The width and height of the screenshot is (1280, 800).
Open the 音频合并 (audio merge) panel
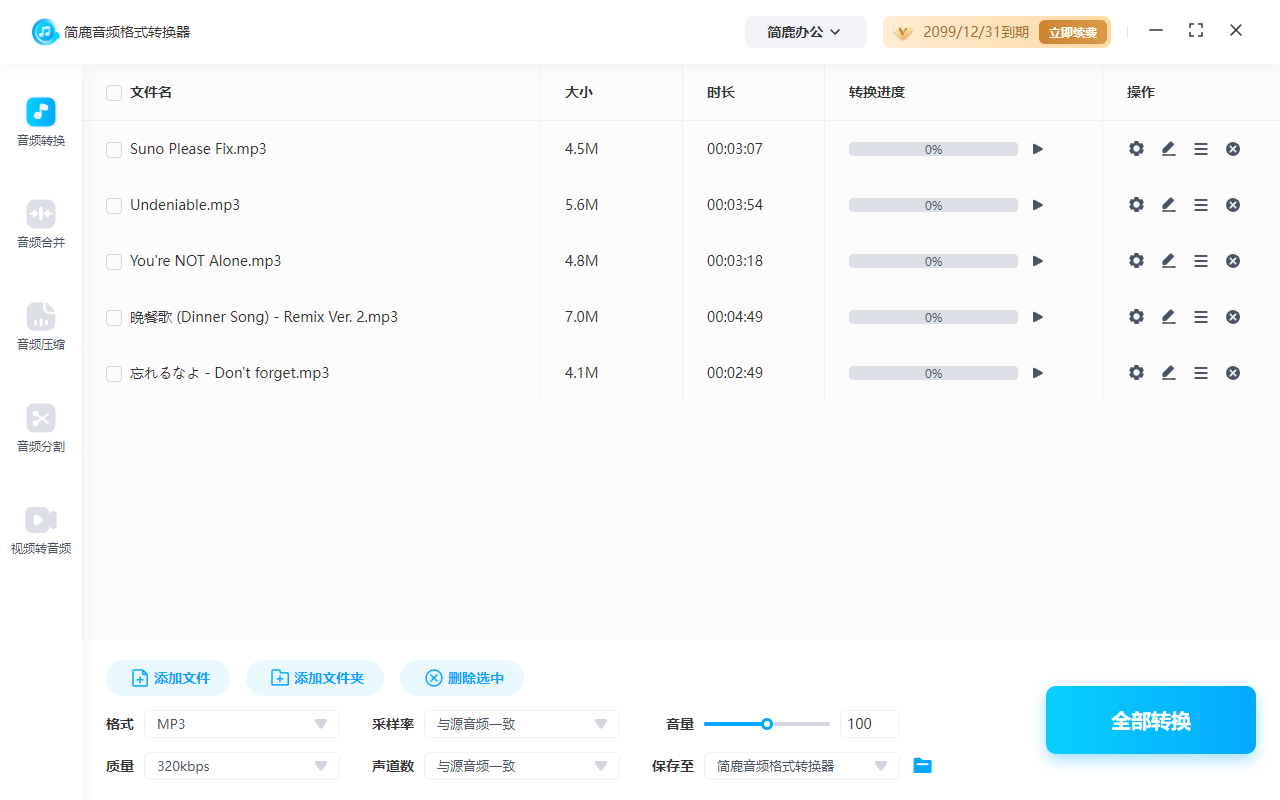tap(40, 222)
